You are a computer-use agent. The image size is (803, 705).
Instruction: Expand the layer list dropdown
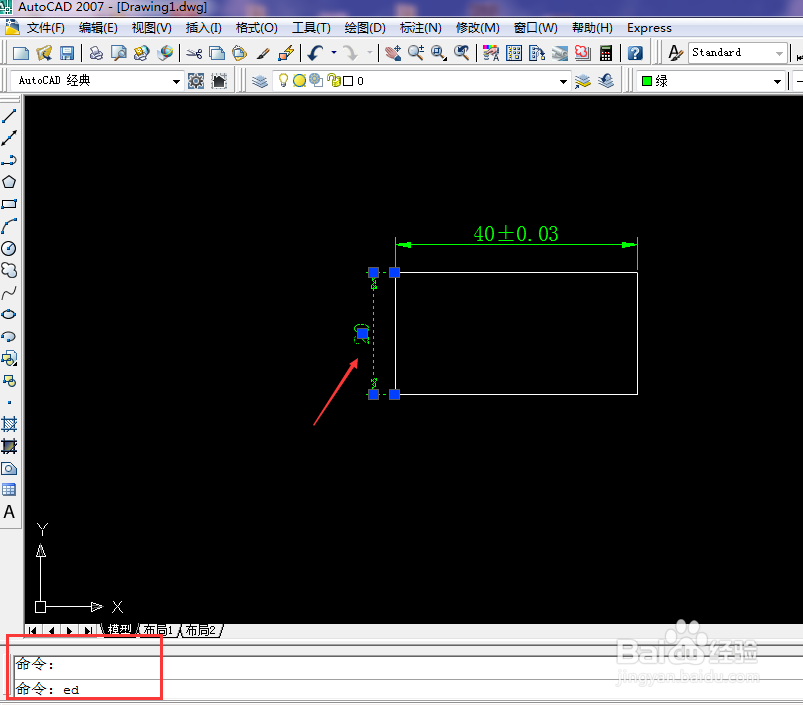(x=563, y=81)
